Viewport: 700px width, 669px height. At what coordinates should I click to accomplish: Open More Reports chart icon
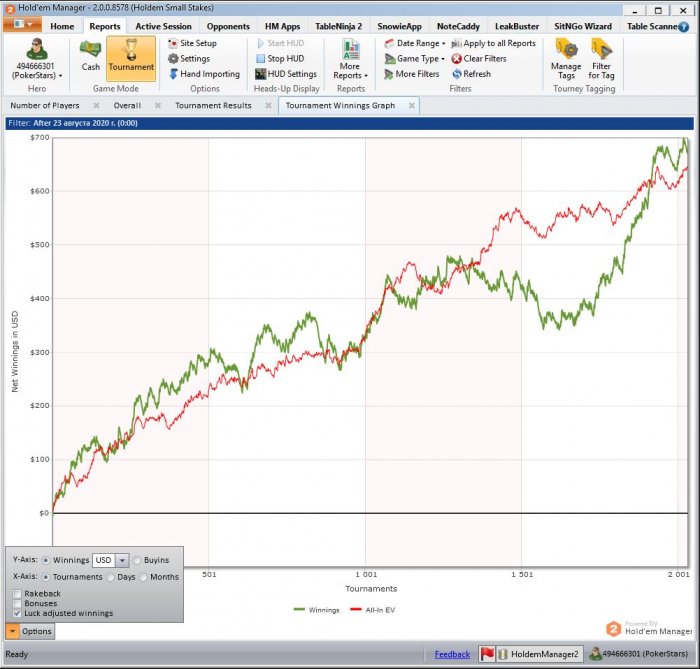coord(351,49)
